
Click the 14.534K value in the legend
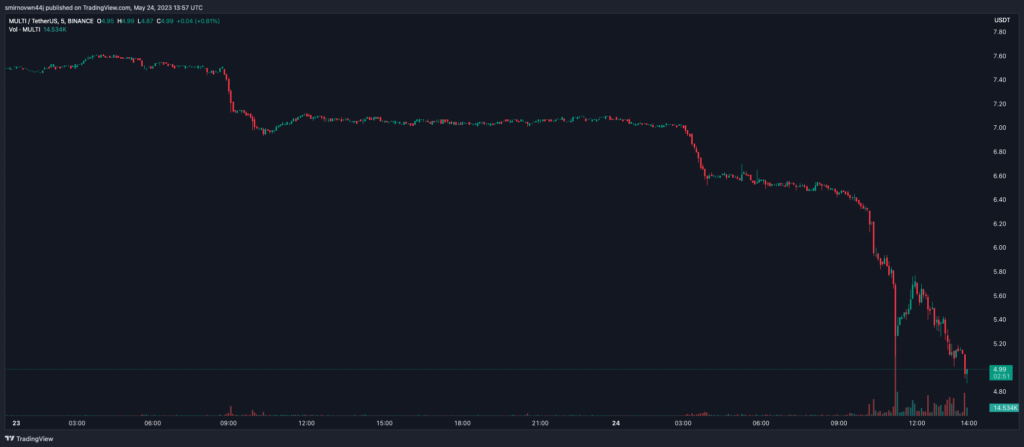(x=55, y=29)
